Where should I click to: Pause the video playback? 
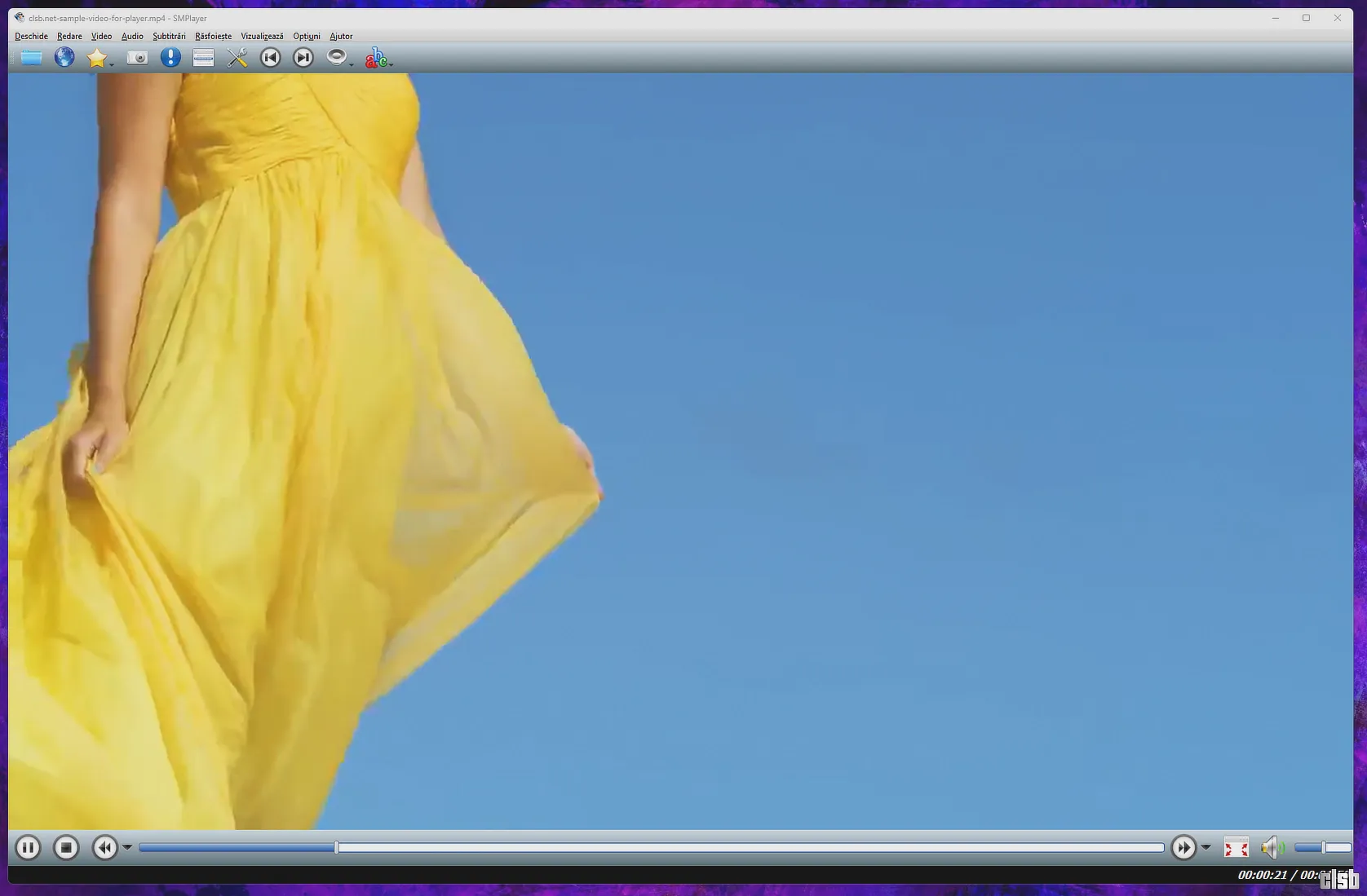[x=28, y=848]
